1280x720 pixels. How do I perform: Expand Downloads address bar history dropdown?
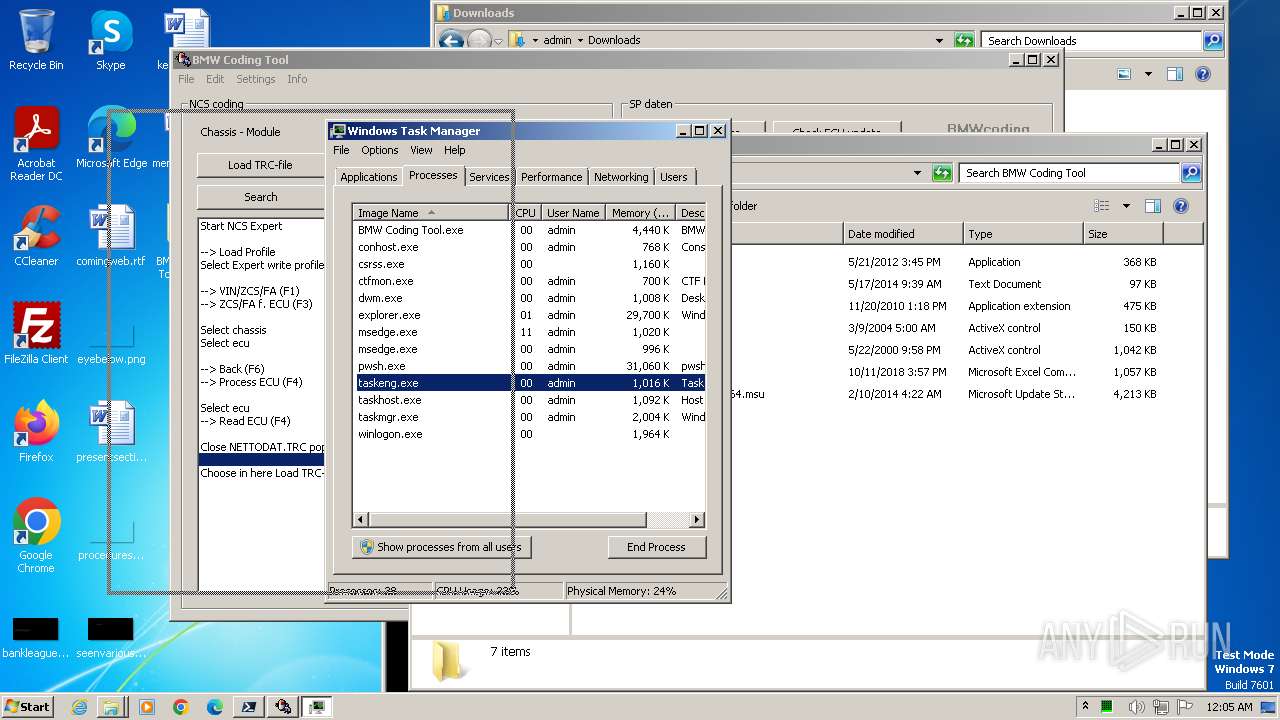point(939,40)
